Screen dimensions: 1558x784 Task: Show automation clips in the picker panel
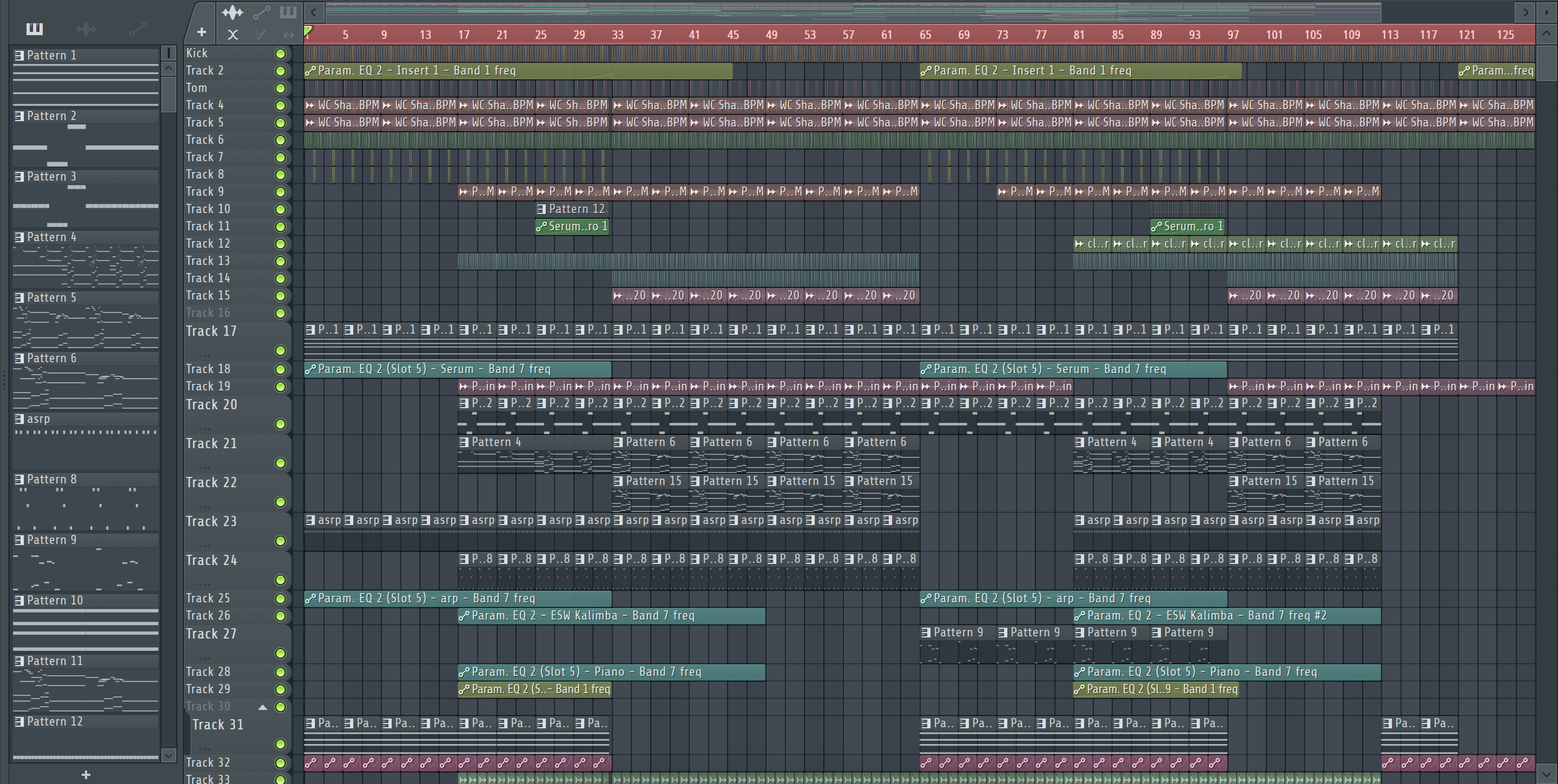(138, 29)
